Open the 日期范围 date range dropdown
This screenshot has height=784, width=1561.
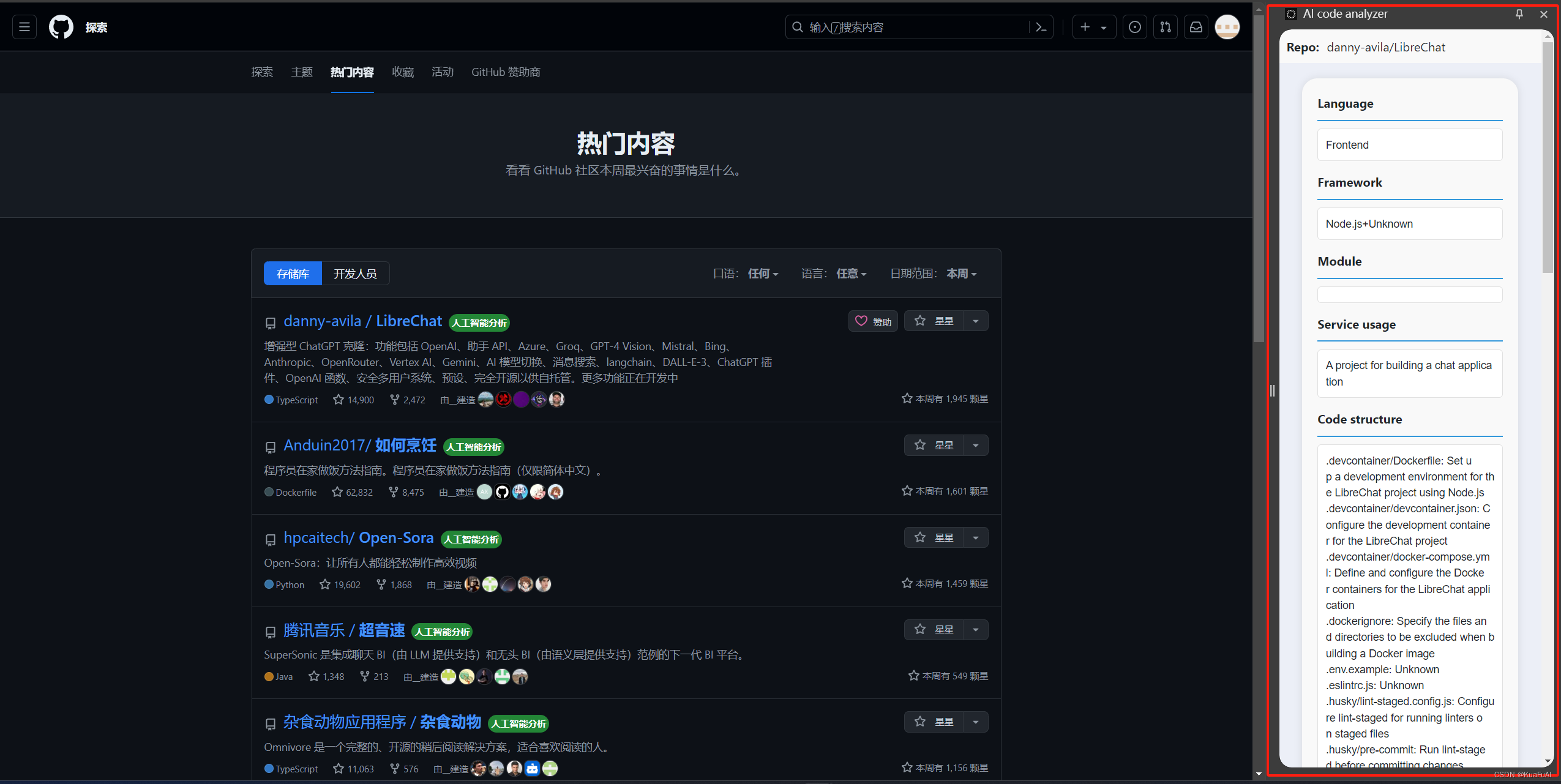coord(934,274)
